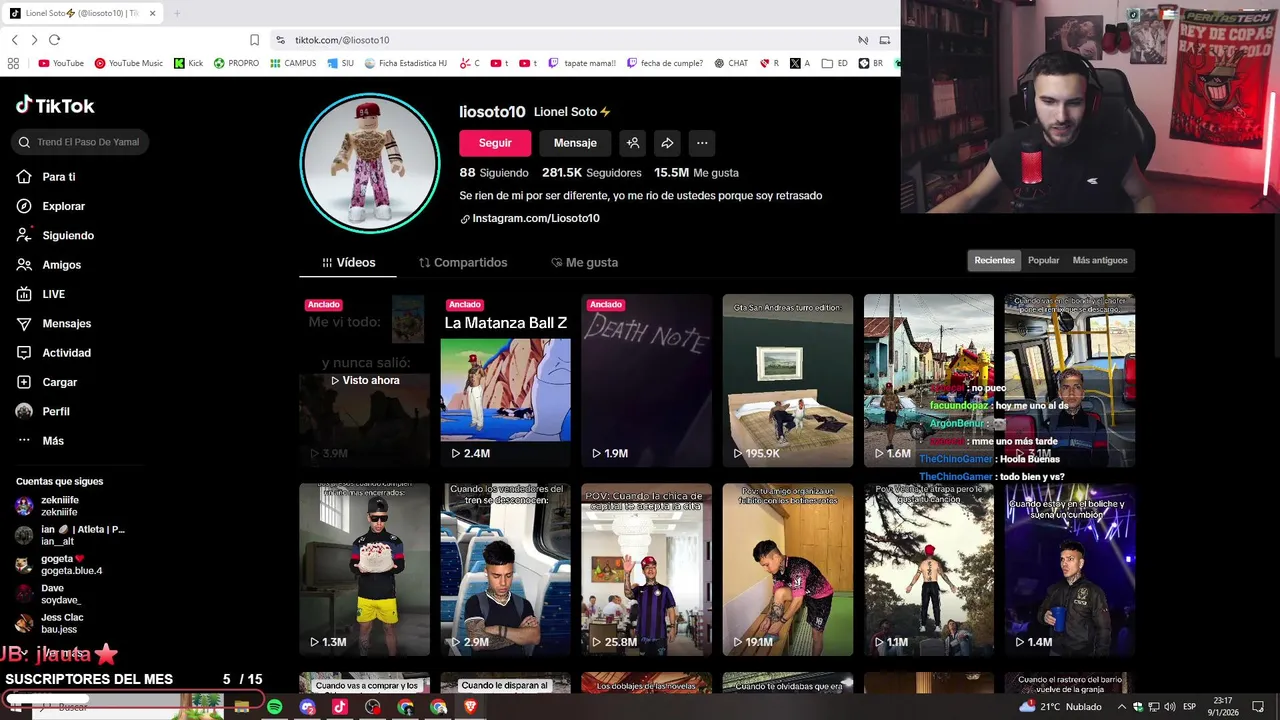1280x720 pixels.
Task: Open the CAMPUS bookmark
Action: 293,63
